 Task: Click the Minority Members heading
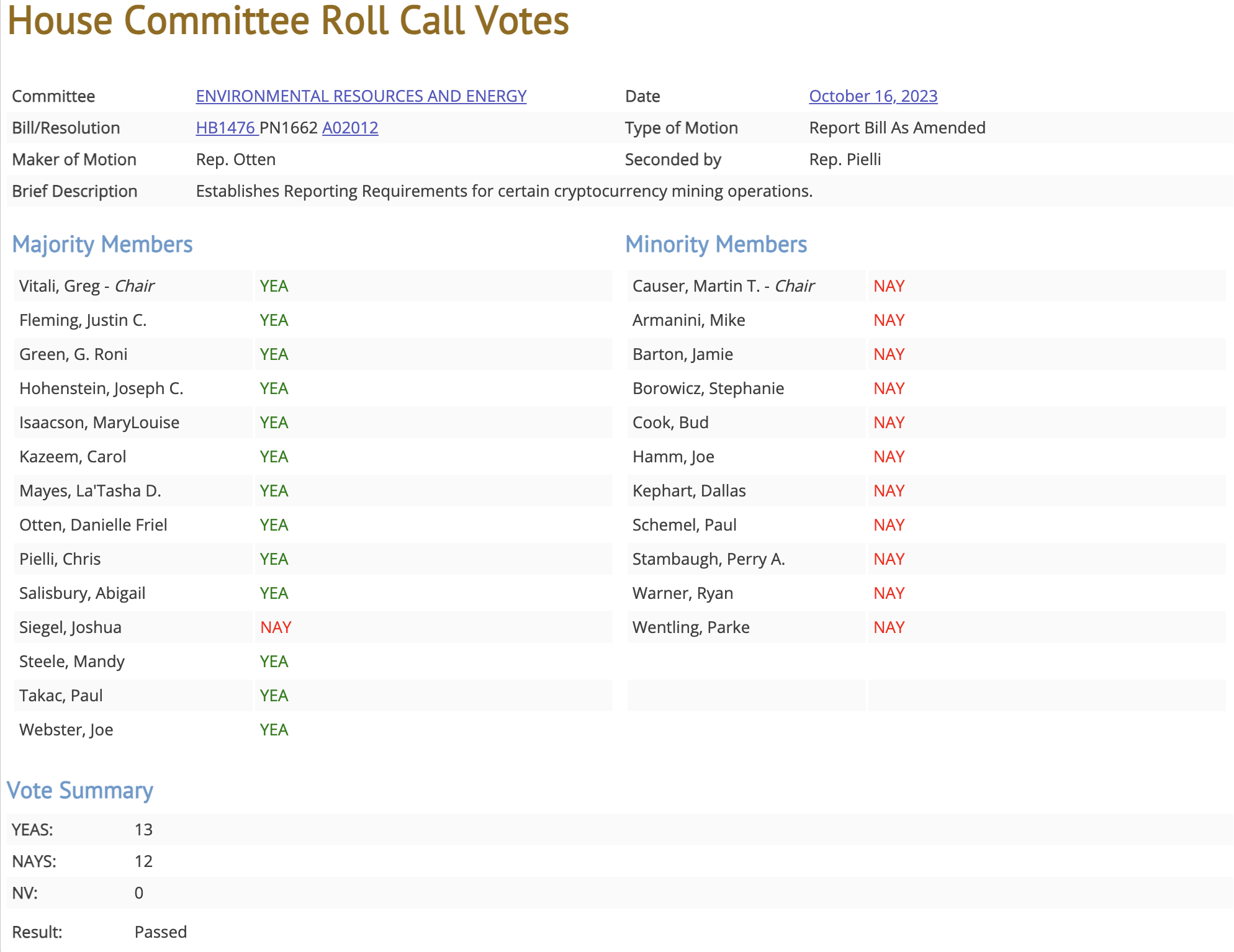pyautogui.click(x=716, y=245)
